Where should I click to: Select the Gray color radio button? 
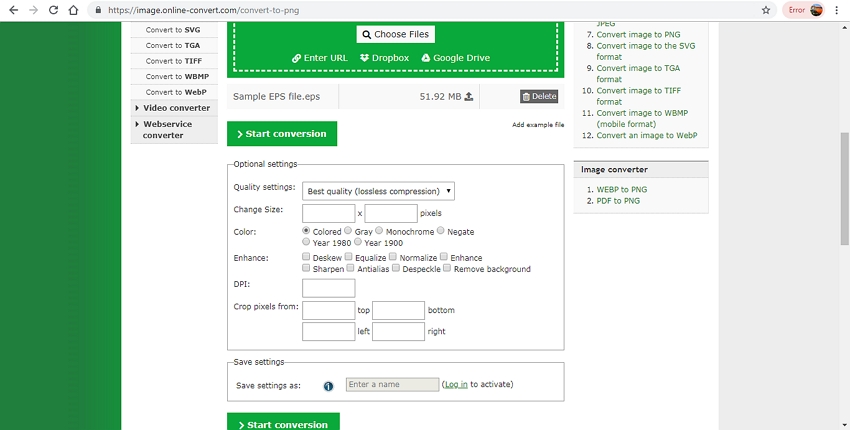click(x=348, y=231)
